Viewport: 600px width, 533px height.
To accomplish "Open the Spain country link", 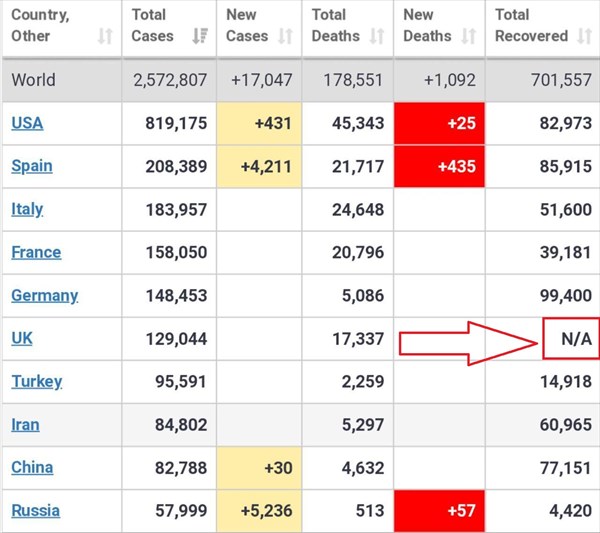I will [32, 166].
